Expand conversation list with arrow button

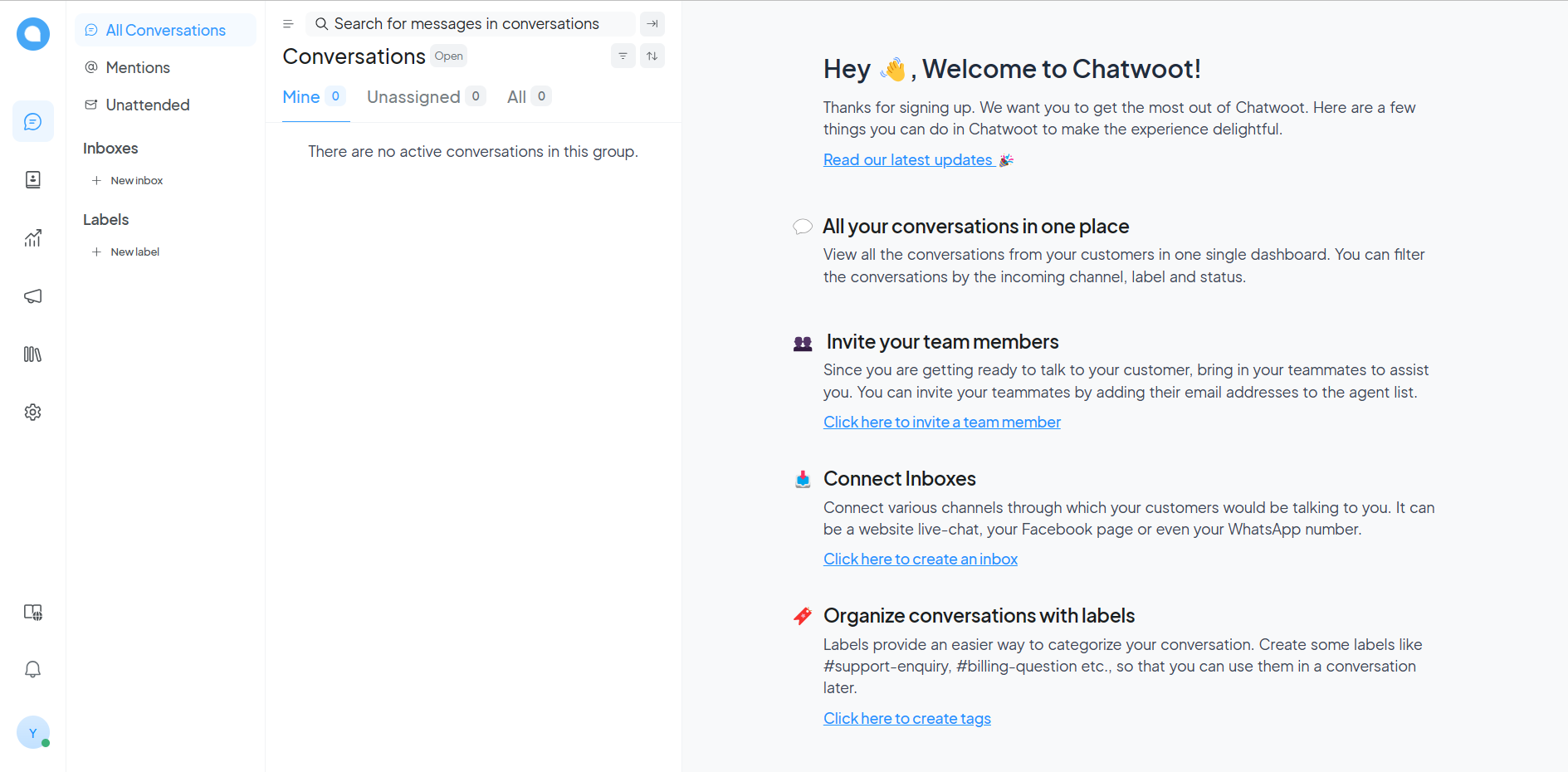[652, 24]
